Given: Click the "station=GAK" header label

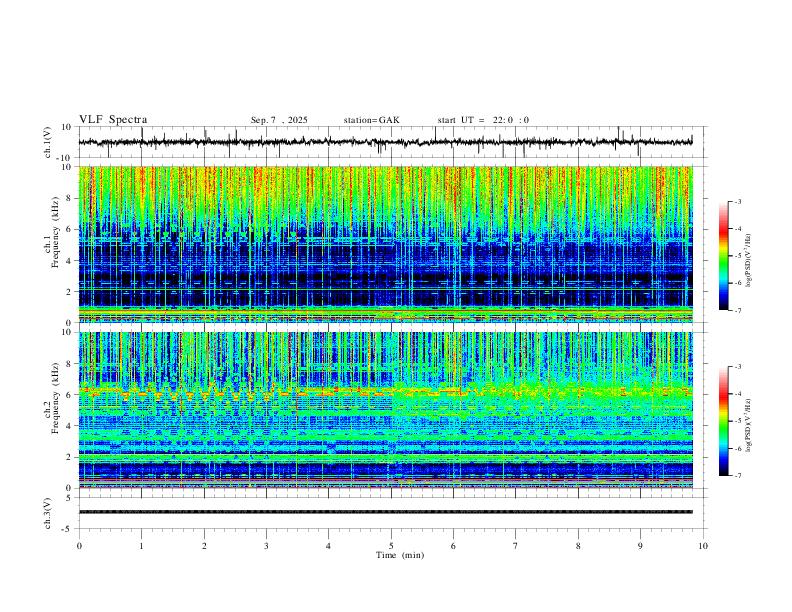Looking at the screenshot, I should click(x=371, y=120).
